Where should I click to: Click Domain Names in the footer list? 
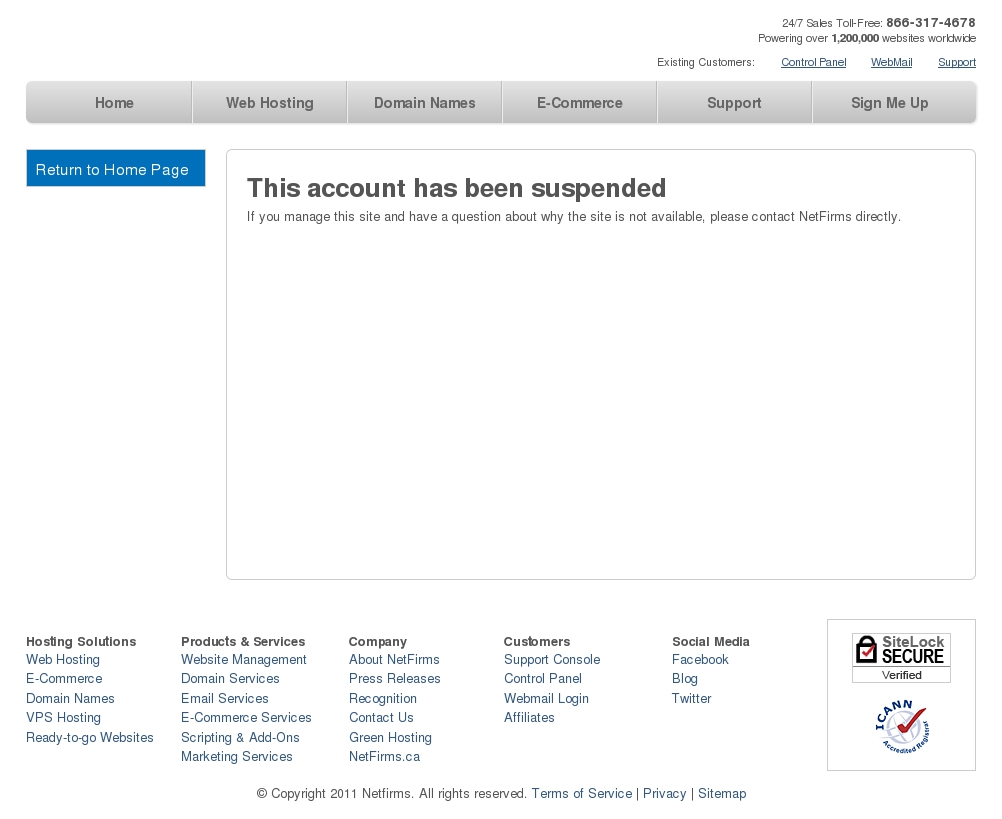pyautogui.click(x=70, y=698)
